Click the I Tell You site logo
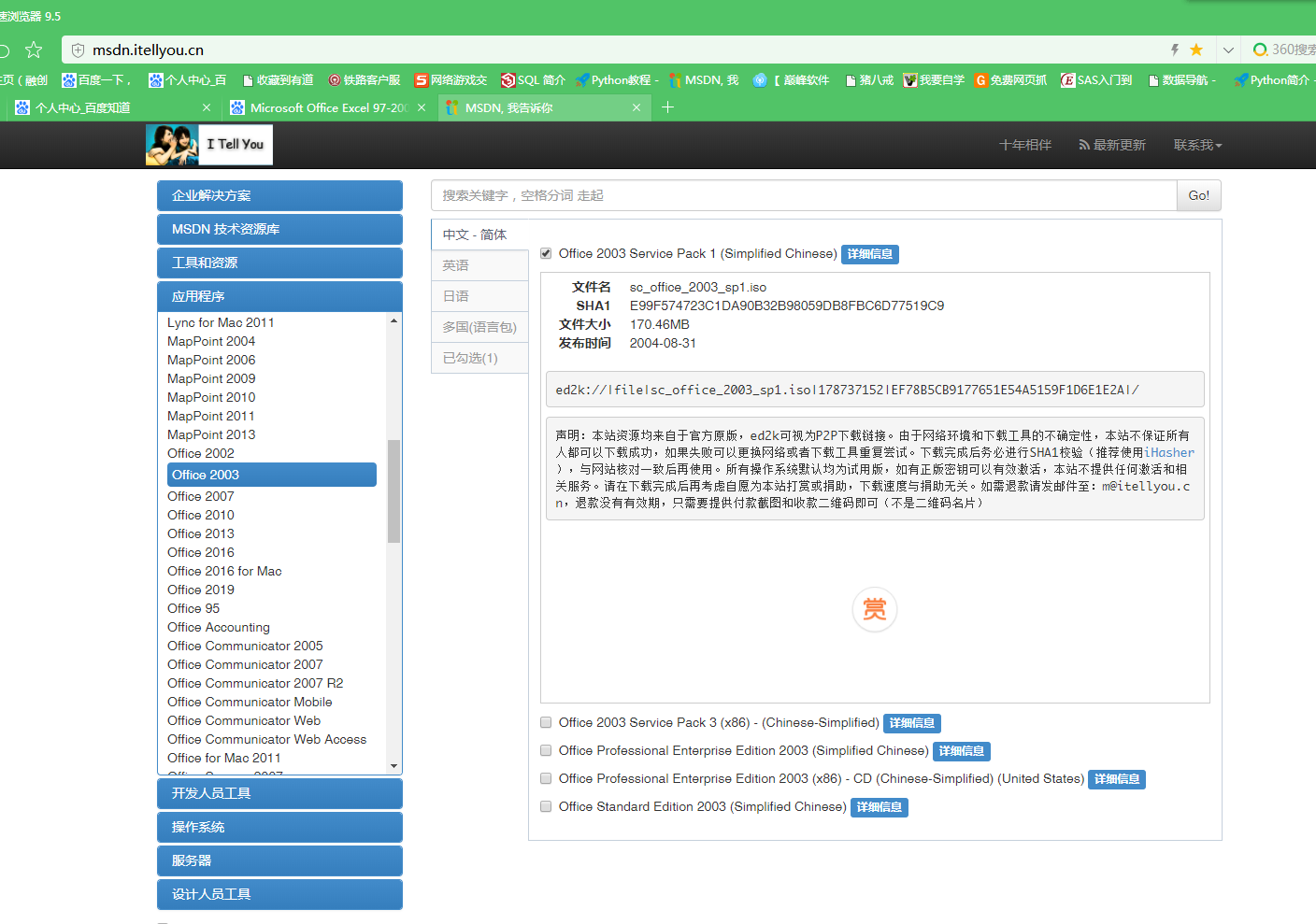 [209, 145]
